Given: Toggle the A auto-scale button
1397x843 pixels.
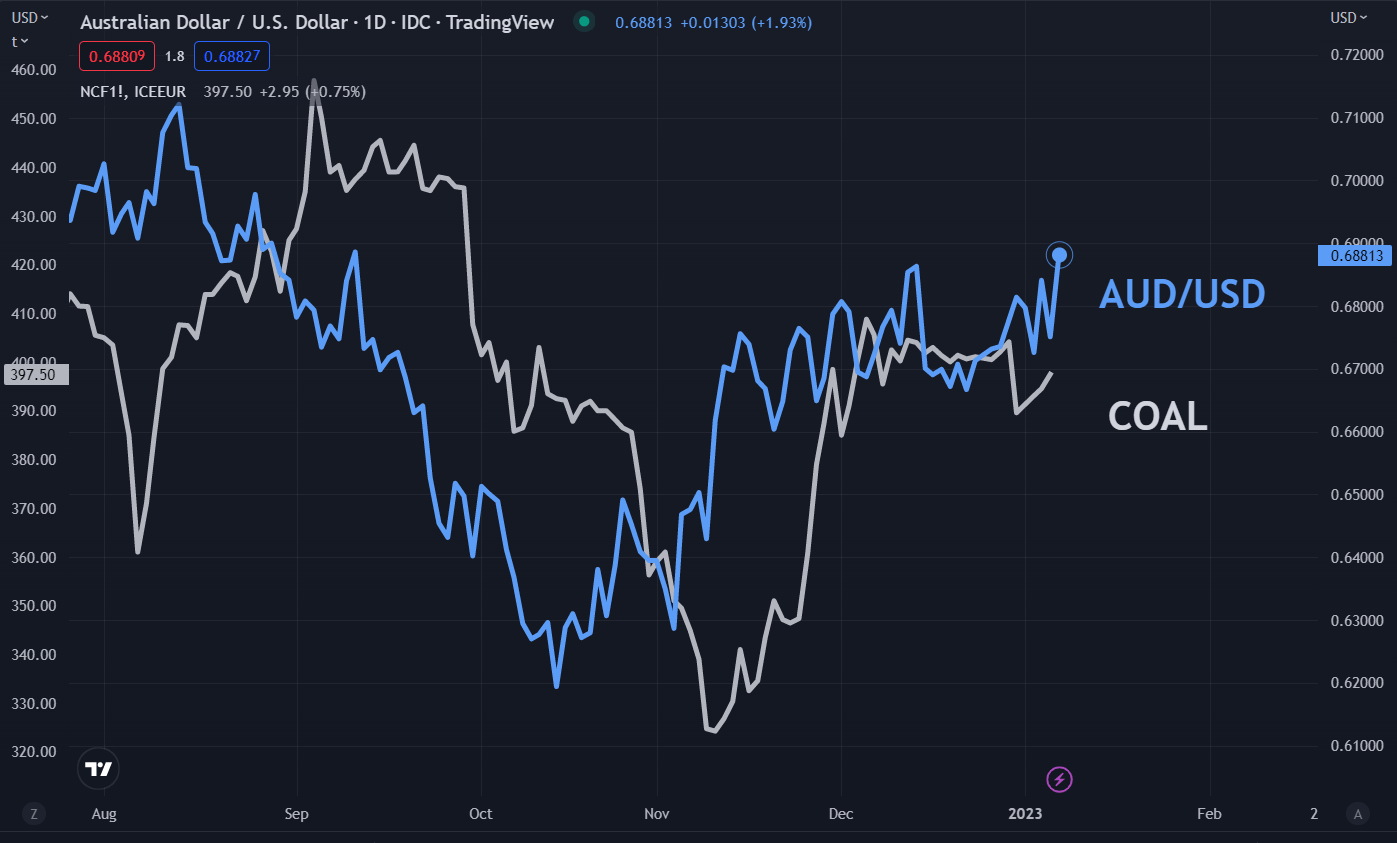Looking at the screenshot, I should [1356, 813].
